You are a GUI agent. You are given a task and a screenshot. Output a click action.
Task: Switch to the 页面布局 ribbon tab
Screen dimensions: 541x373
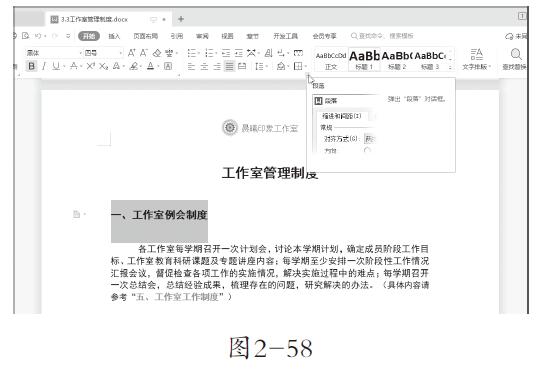click(x=146, y=36)
